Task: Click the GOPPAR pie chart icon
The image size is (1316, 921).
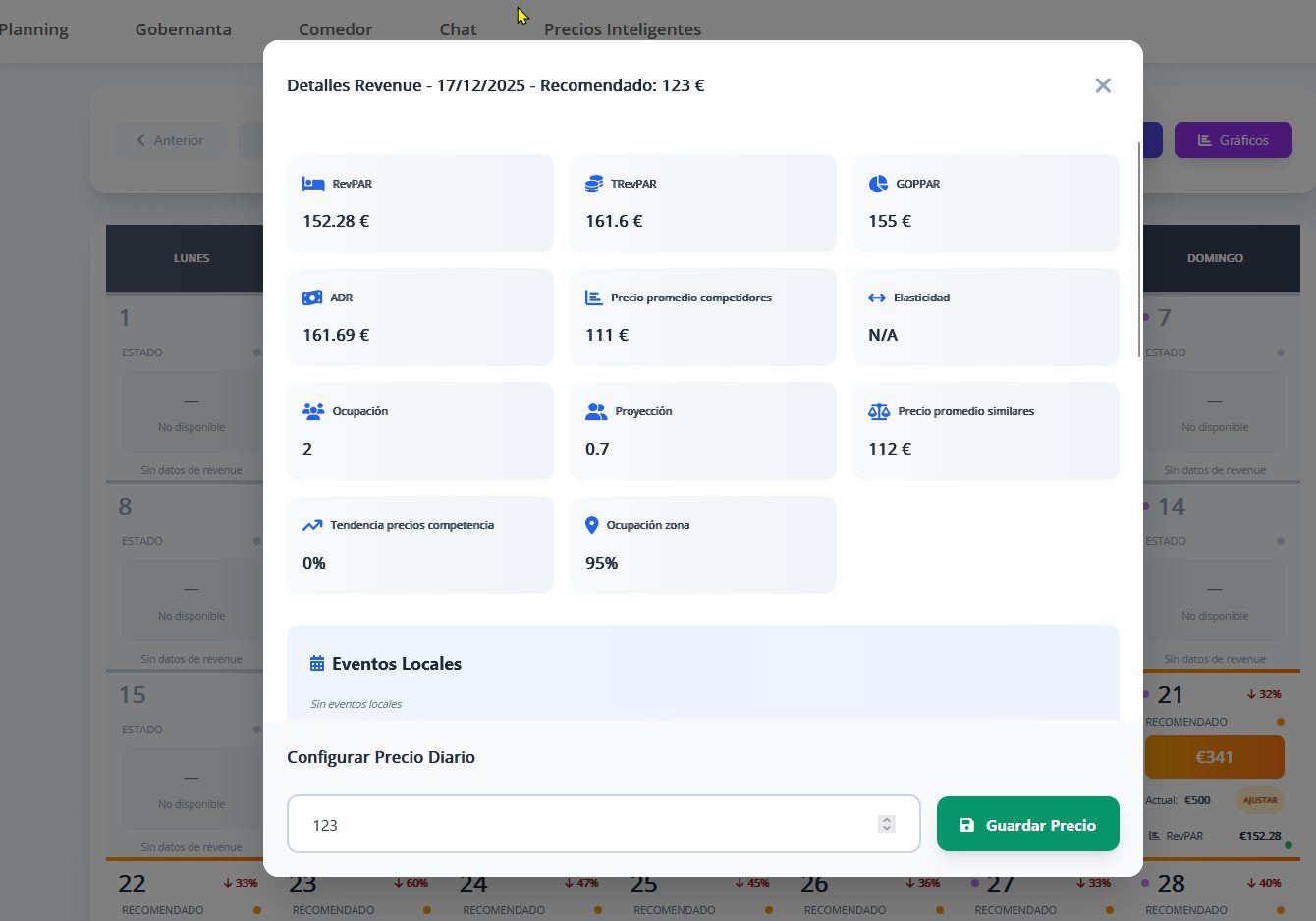Action: (878, 184)
